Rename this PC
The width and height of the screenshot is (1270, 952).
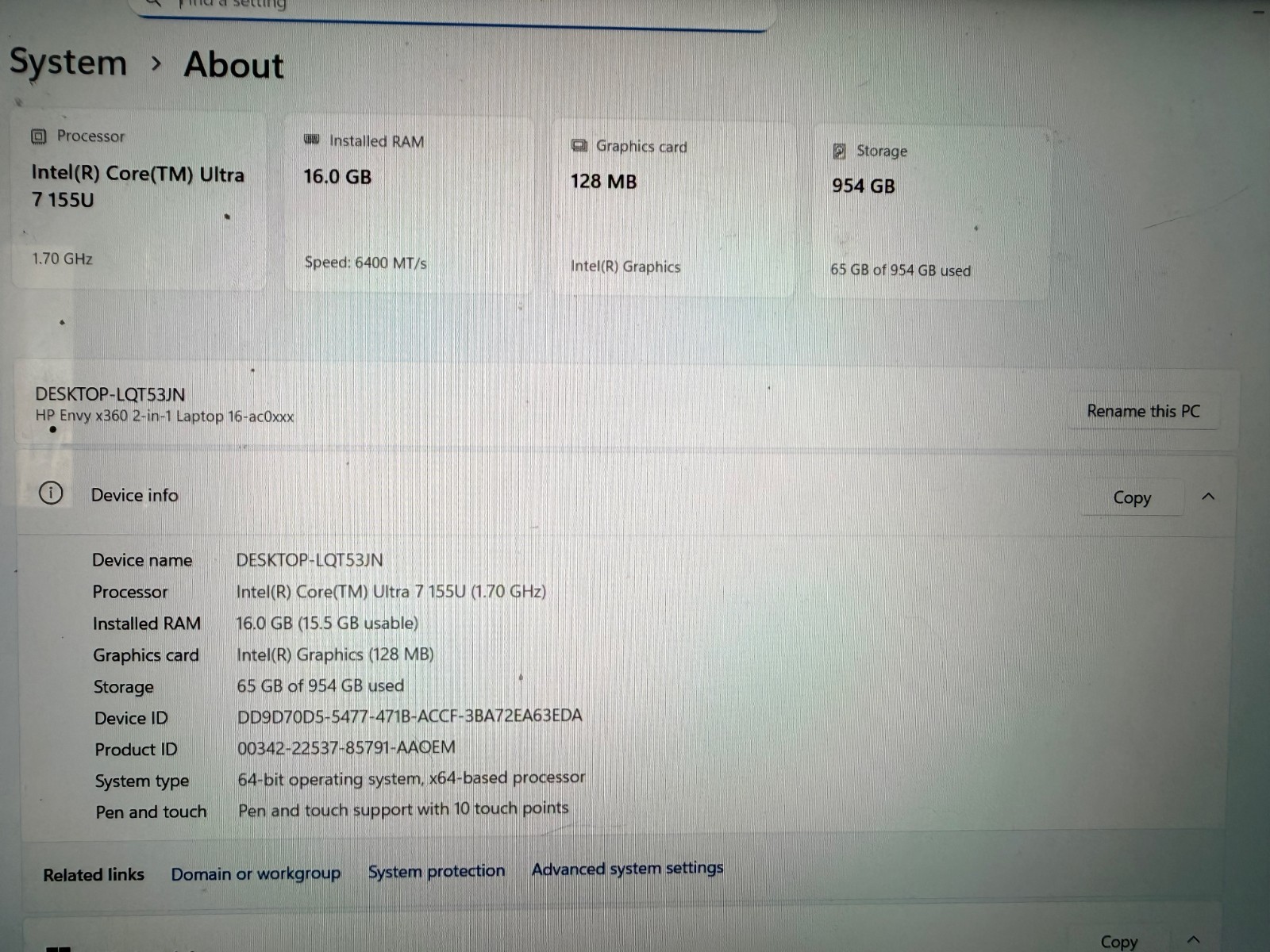[x=1143, y=411]
